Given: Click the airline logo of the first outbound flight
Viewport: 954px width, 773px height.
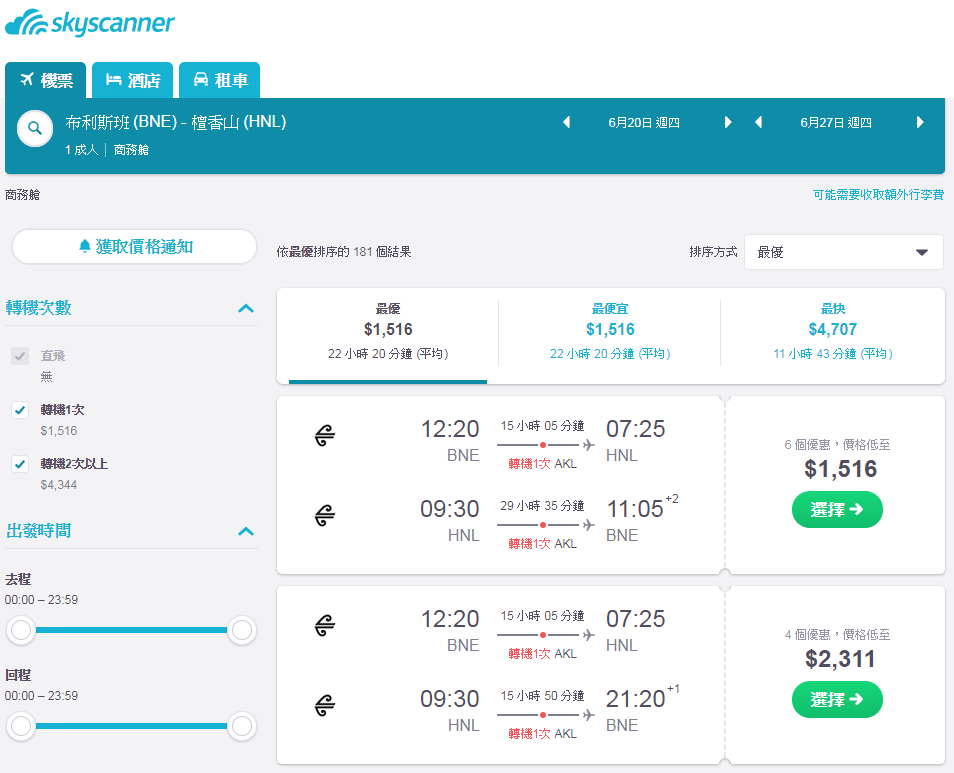Looking at the screenshot, I should 325,435.
